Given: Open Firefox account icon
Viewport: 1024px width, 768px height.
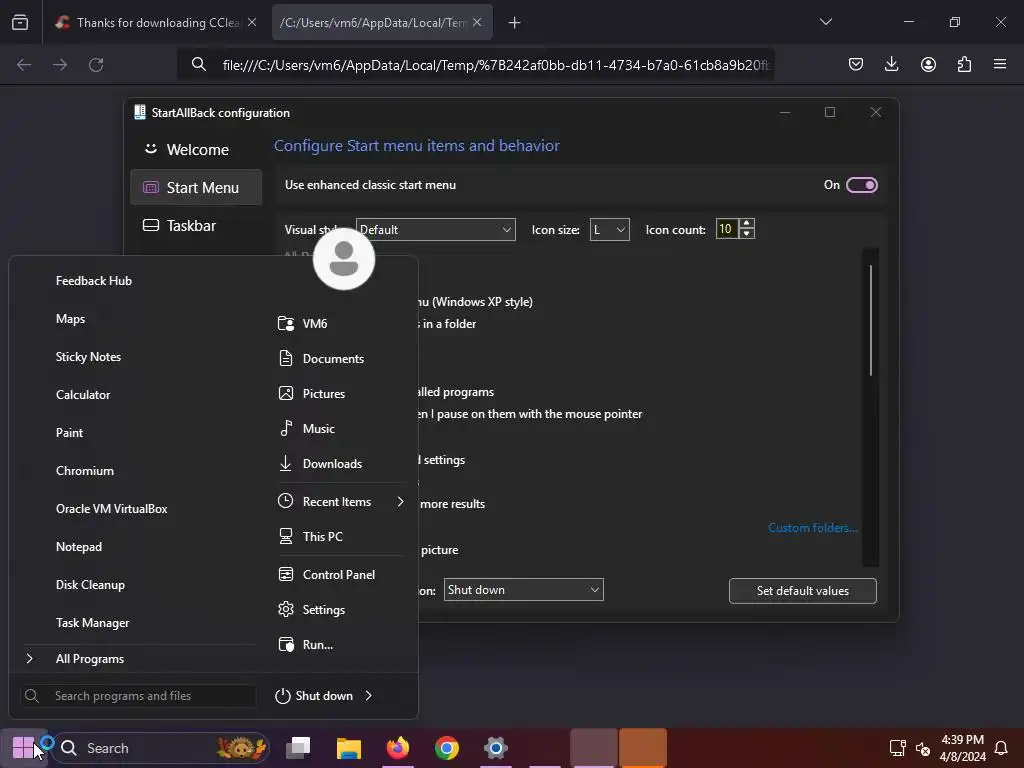Looking at the screenshot, I should [x=928, y=64].
